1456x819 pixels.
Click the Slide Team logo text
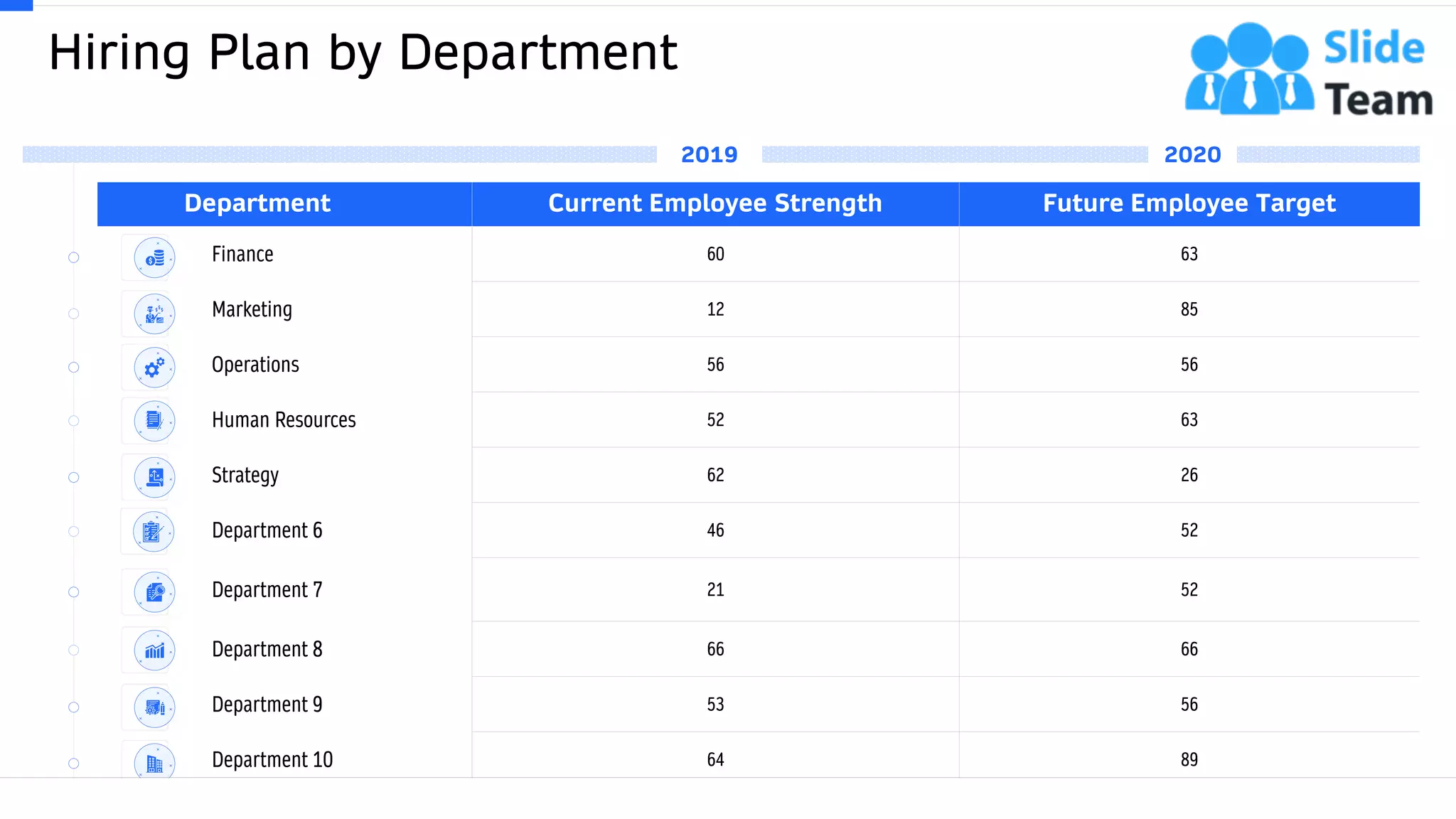pos(1378,73)
